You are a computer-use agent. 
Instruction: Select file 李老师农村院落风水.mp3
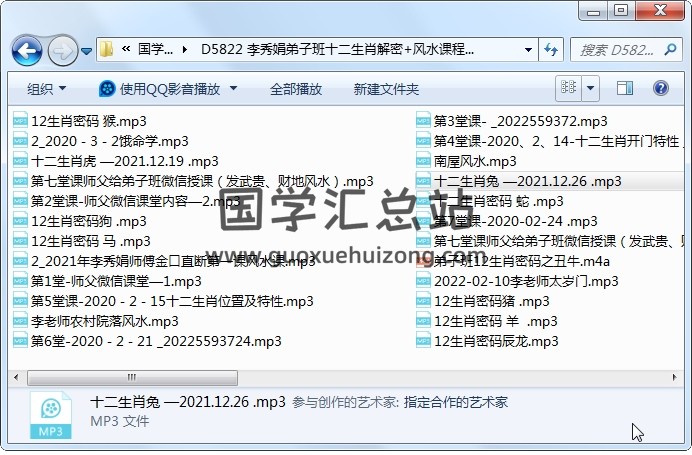click(x=105, y=321)
